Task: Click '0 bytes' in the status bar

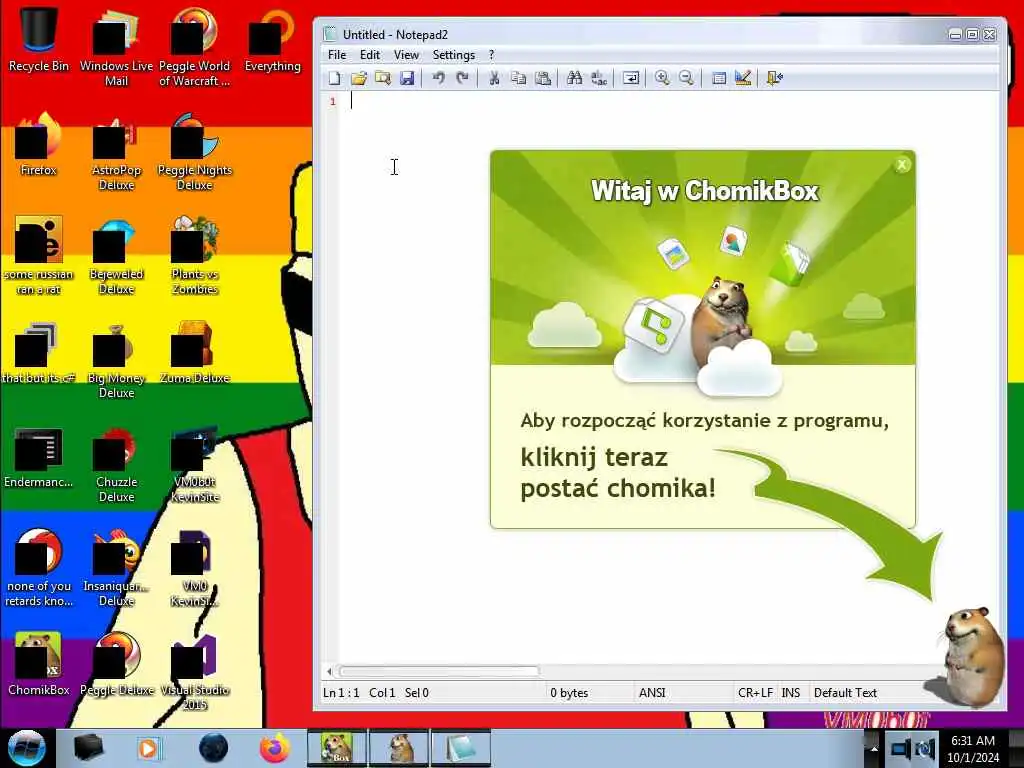Action: click(x=569, y=693)
